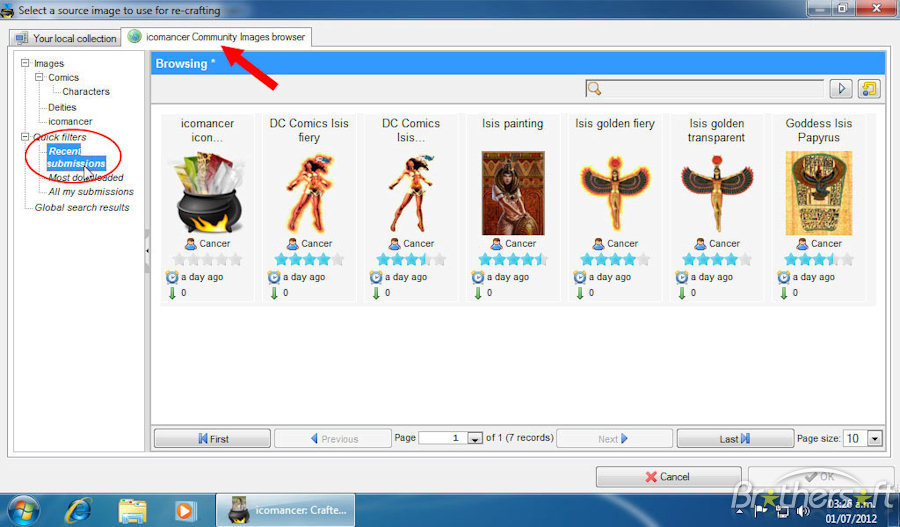Select the Isis golden fiery thumbnail
Viewport: 900px width, 527px height.
(615, 193)
